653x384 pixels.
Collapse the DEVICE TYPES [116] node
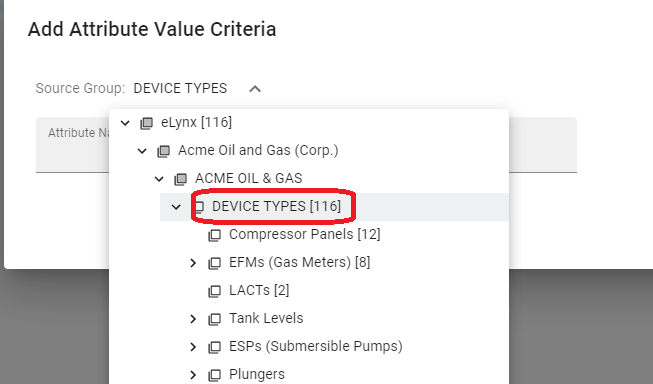tap(176, 207)
